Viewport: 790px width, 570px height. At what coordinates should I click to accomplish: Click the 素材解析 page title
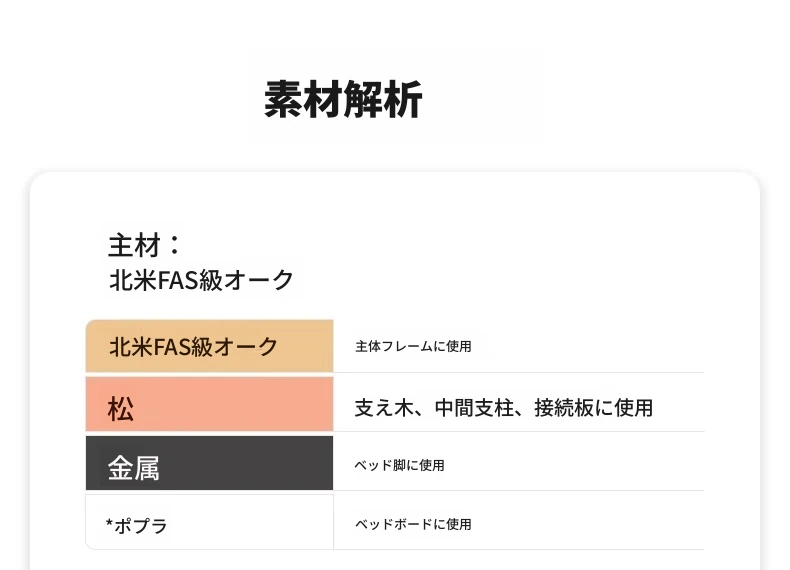point(343,100)
